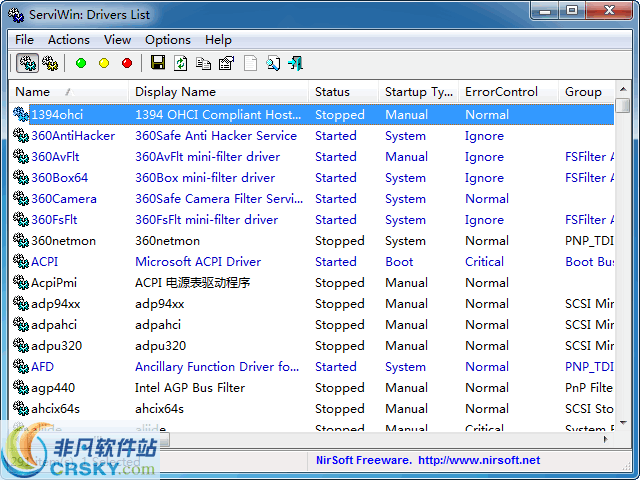Image resolution: width=640 pixels, height=480 pixels.
Task: Open the Actions menu
Action: [x=69, y=40]
